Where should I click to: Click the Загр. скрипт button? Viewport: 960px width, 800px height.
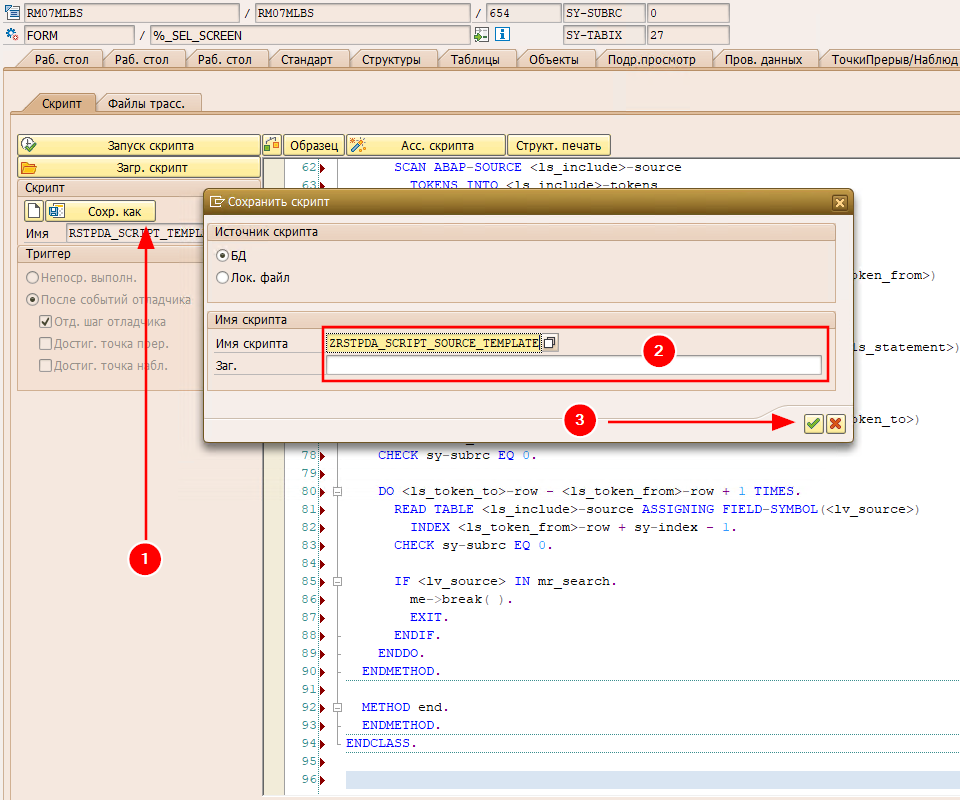[139, 168]
